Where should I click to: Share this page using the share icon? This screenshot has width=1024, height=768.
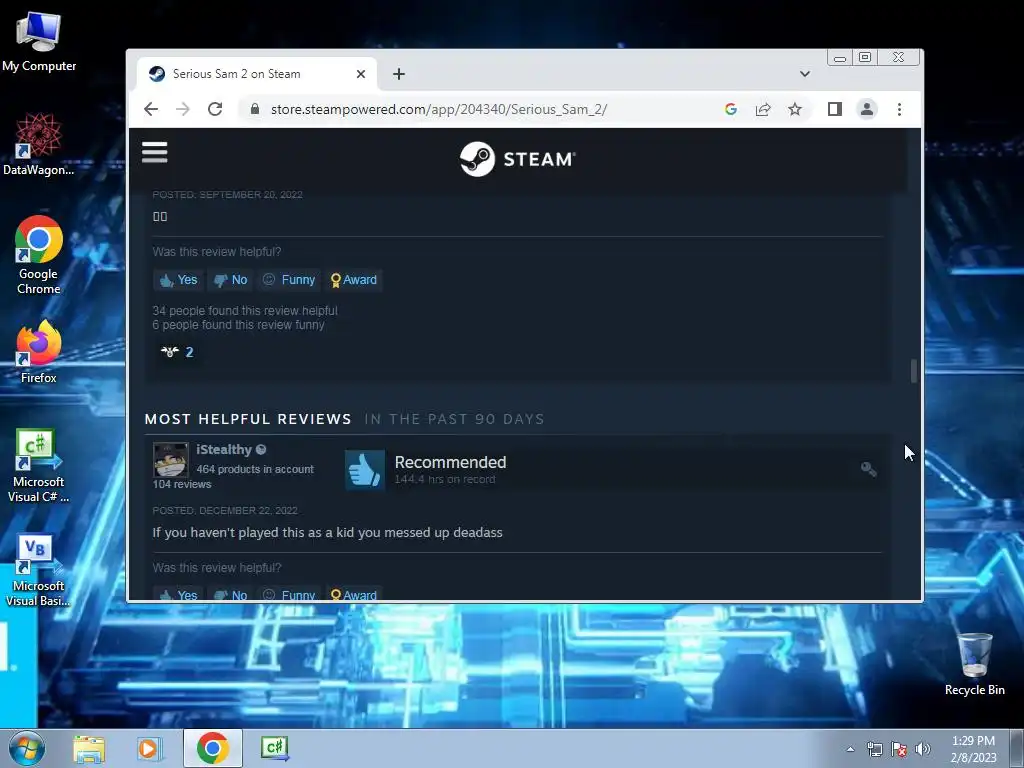[763, 109]
